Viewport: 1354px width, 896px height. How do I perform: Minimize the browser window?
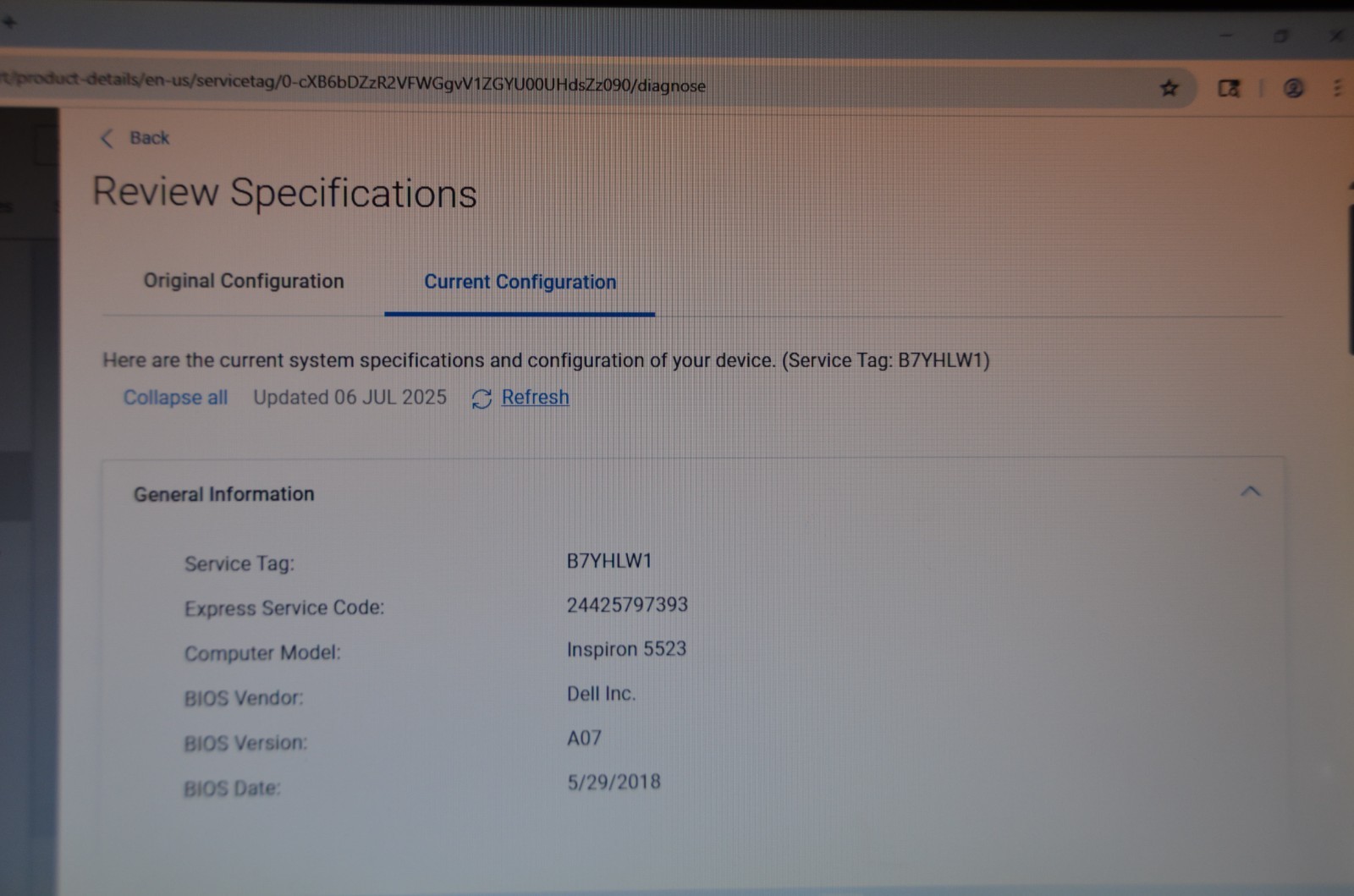(x=1226, y=36)
